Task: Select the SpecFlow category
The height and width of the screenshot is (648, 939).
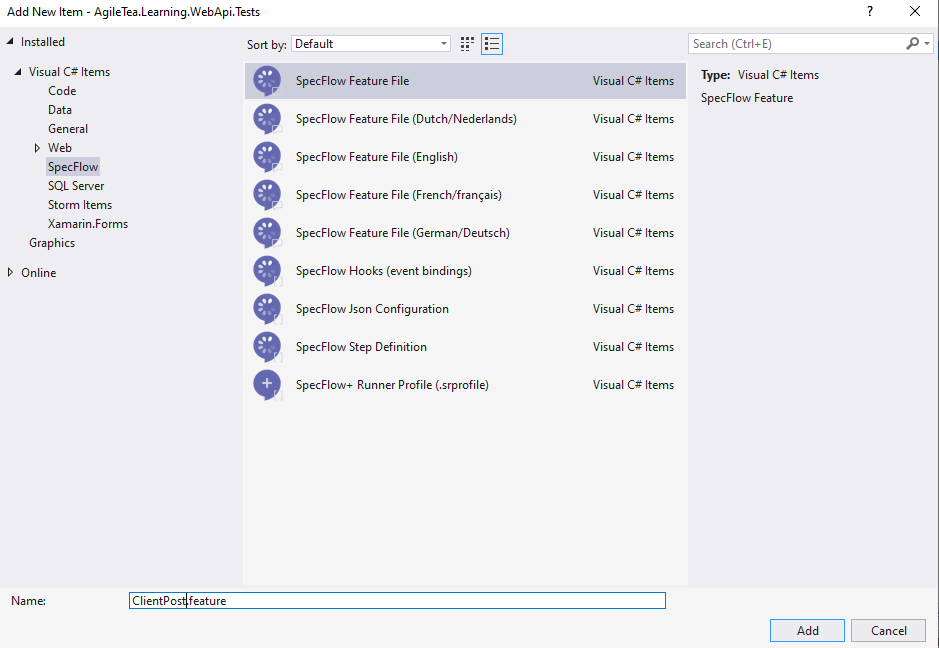Action: [x=73, y=166]
